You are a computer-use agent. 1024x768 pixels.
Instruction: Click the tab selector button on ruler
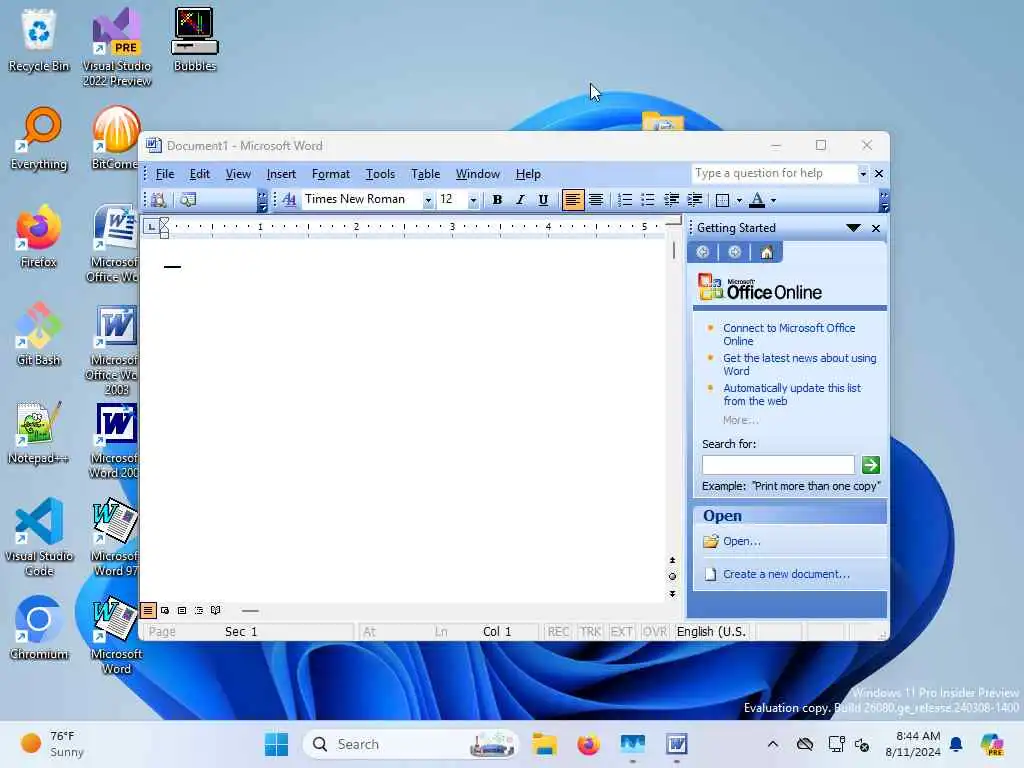(x=150, y=227)
